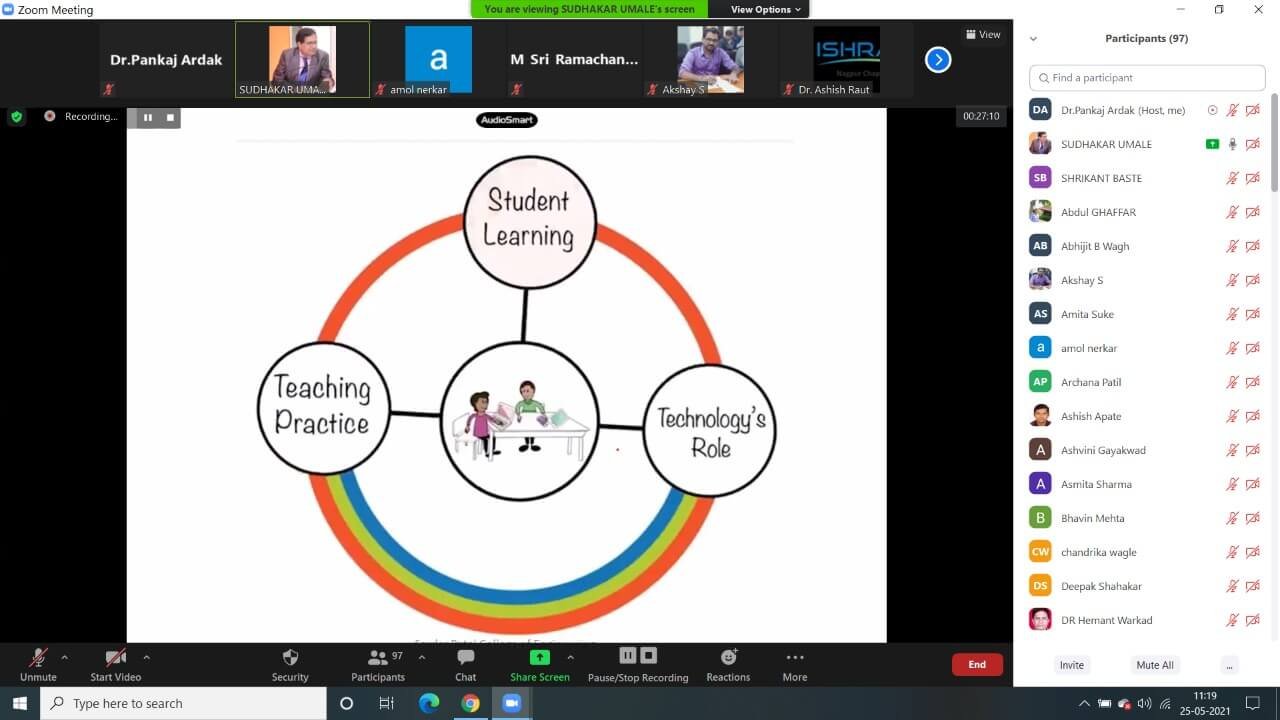The image size is (1280, 720).
Task: End the meeting
Action: click(x=977, y=664)
